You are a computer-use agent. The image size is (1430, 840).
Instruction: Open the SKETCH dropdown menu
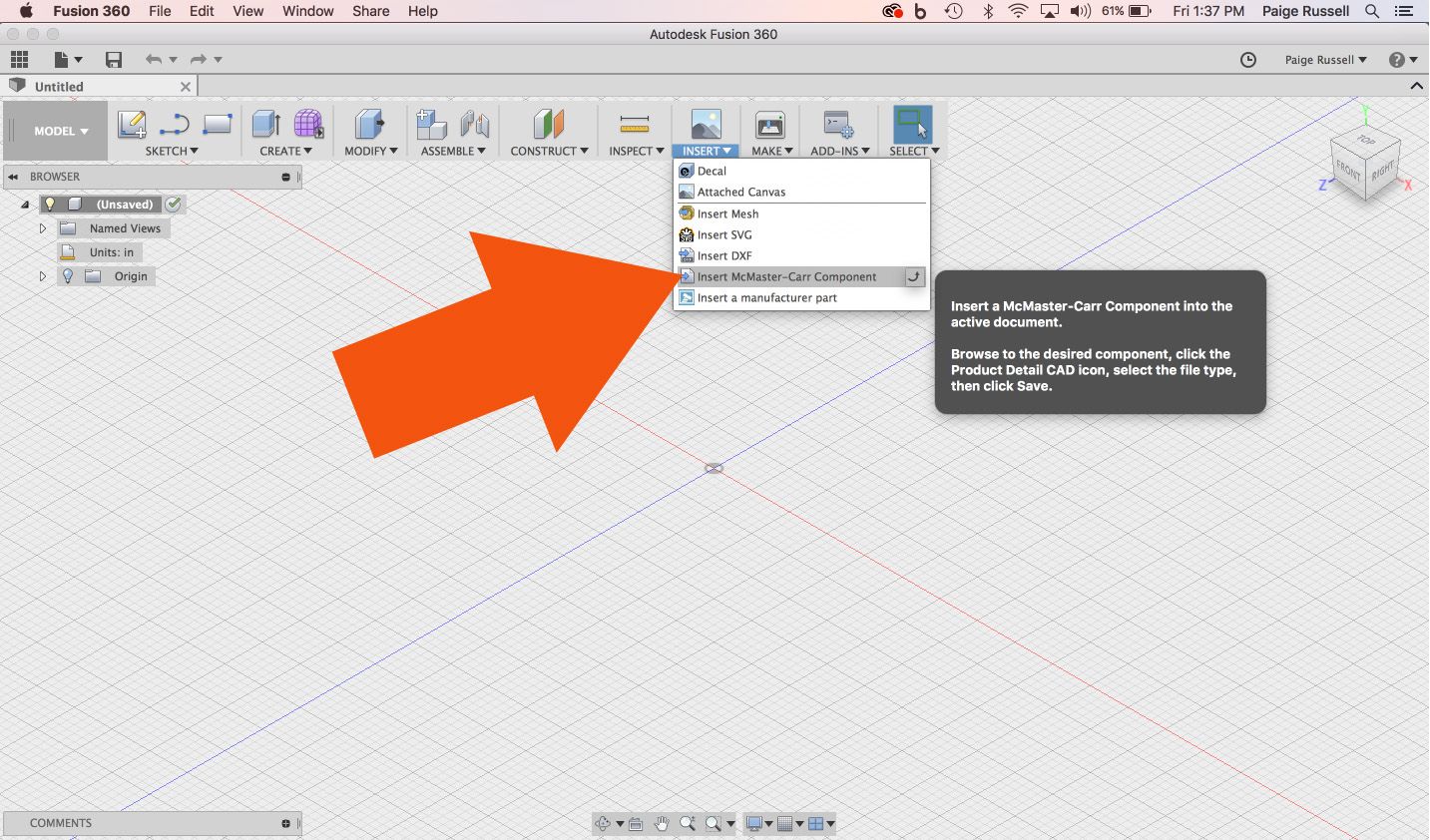click(x=172, y=152)
